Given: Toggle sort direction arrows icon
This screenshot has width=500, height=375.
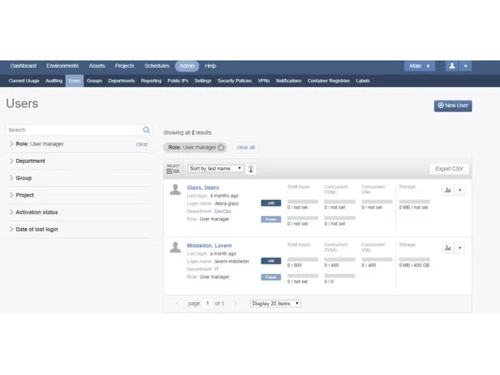Looking at the screenshot, I should (251, 169).
